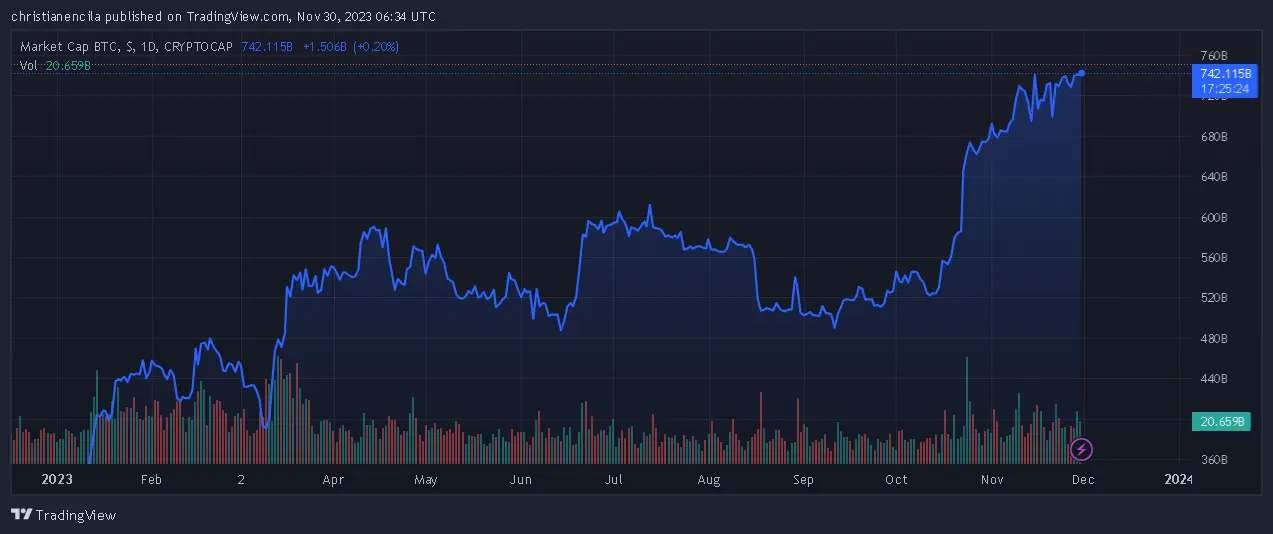Click the blue last-price dot on the line
Screen dimensions: 1273x534
point(1081,73)
